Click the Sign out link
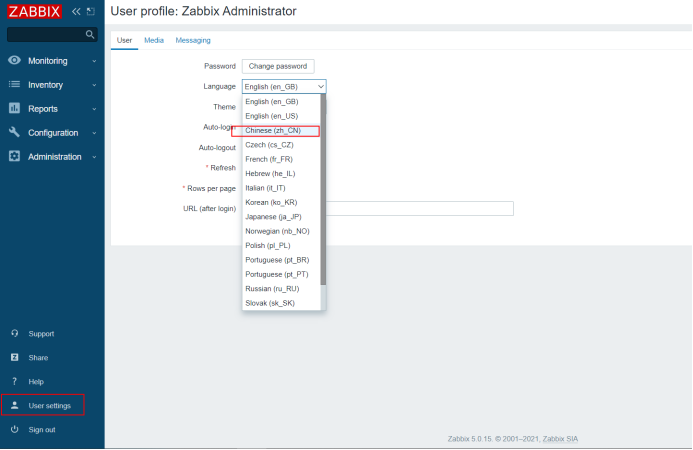Viewport: 693px width, 450px height. pyautogui.click(x=42, y=430)
